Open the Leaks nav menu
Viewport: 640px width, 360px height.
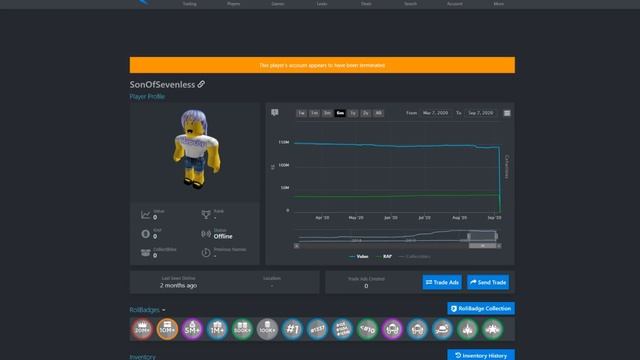tap(322, 4)
